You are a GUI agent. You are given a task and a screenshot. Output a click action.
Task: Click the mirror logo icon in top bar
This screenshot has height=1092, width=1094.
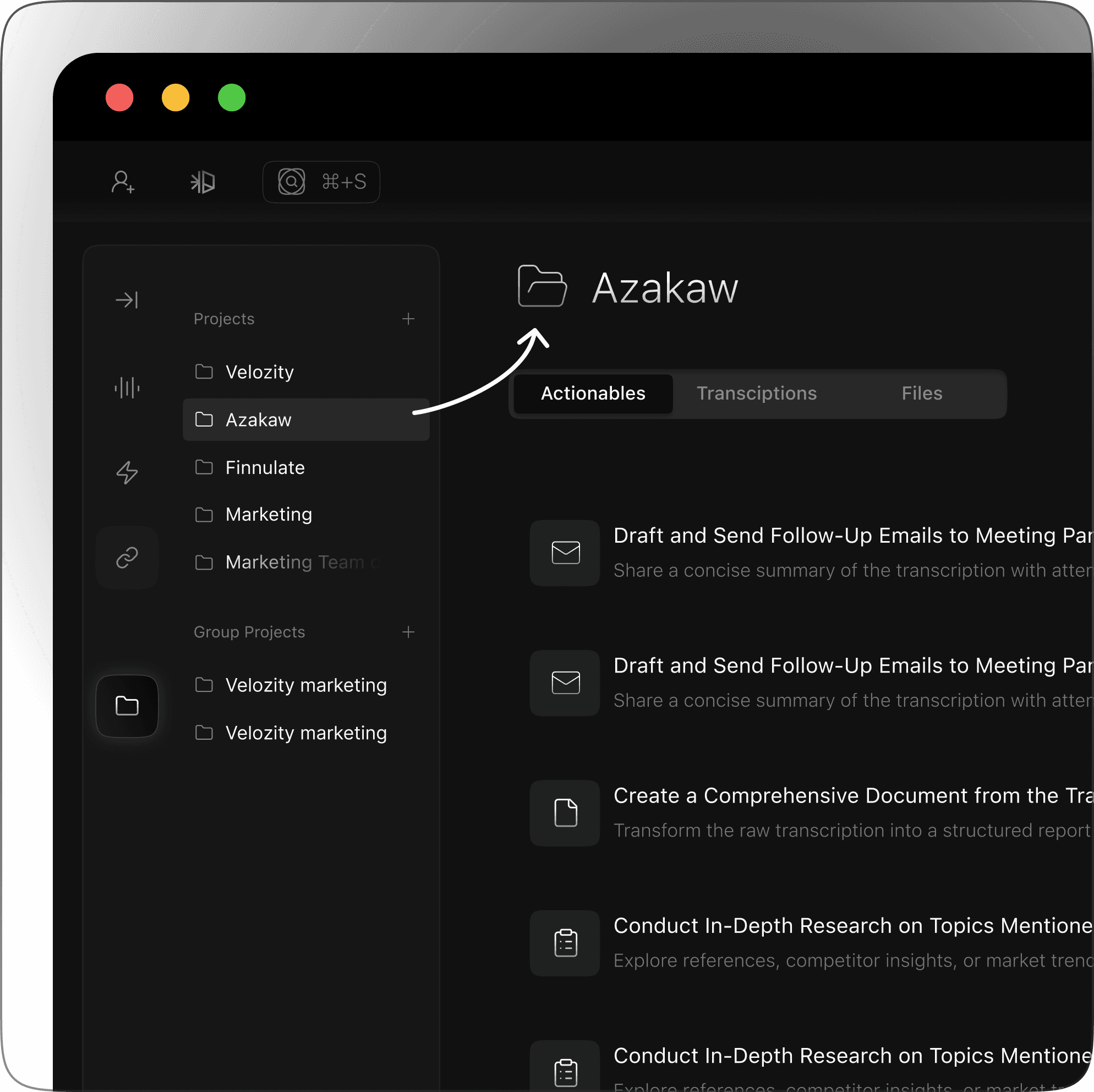[203, 182]
